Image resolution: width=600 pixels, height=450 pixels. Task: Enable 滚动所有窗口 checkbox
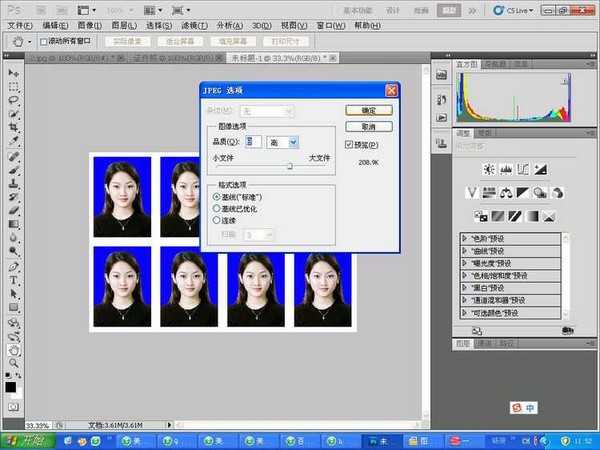point(43,42)
